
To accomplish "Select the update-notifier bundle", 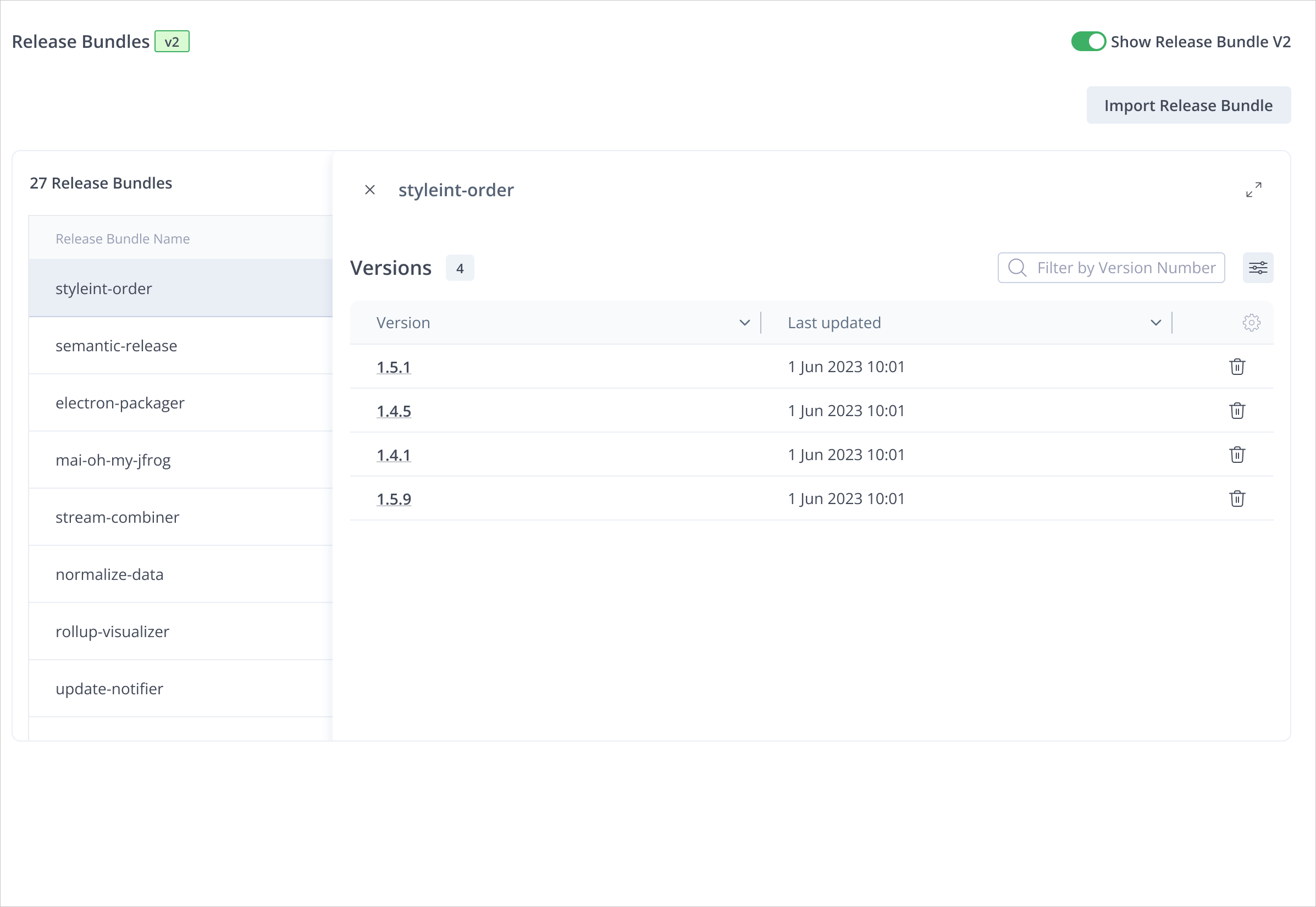I will click(x=109, y=688).
